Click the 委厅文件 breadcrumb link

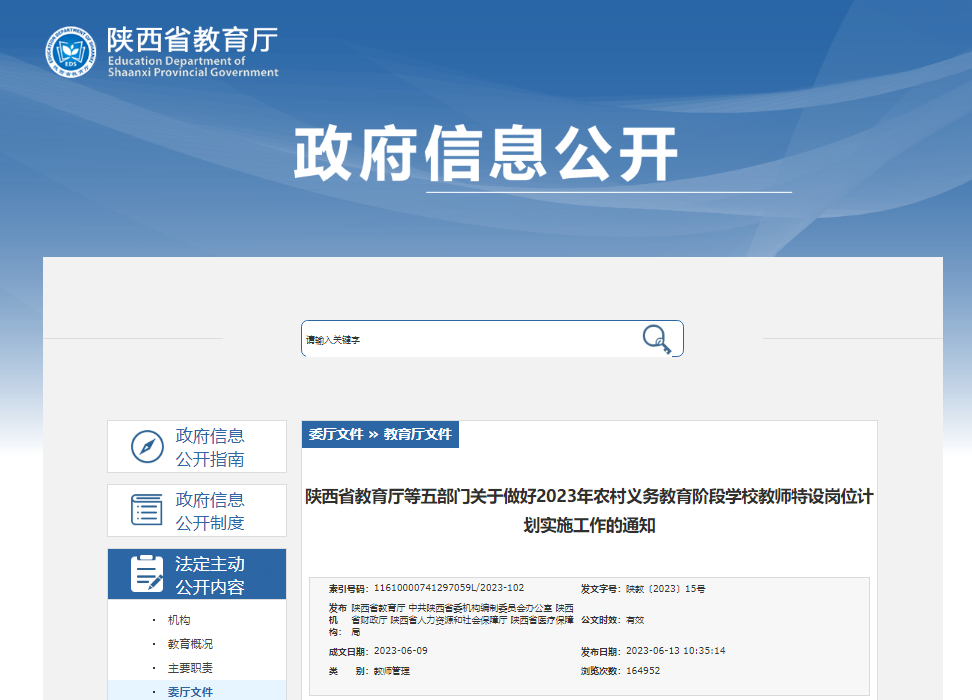[336, 435]
